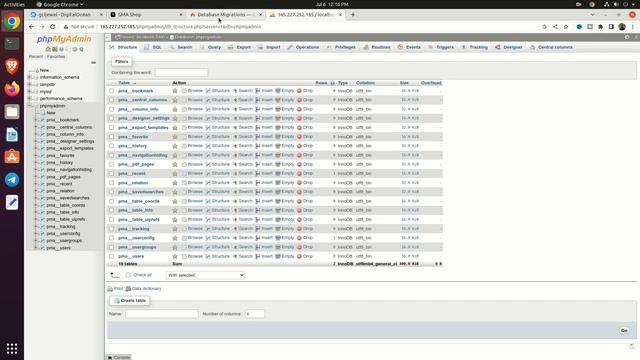Open Telegram from the dock
Screen dimensions: 640x360
pos(12,180)
